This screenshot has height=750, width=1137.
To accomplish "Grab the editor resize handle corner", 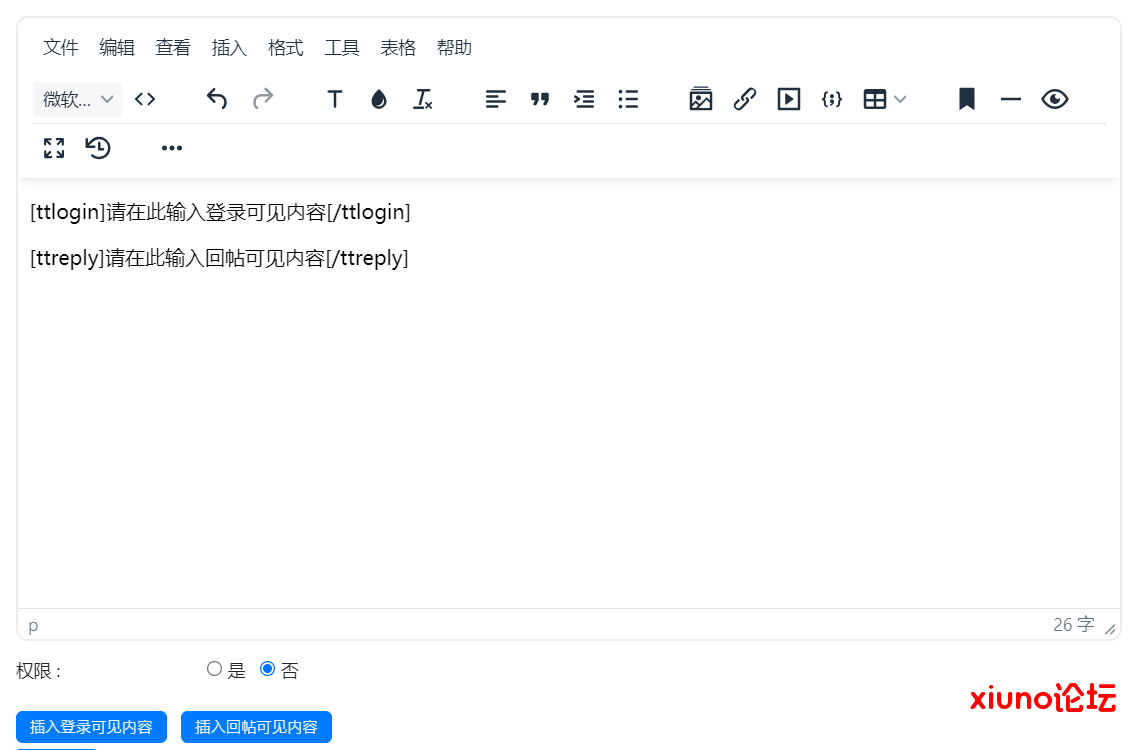I will [1110, 628].
